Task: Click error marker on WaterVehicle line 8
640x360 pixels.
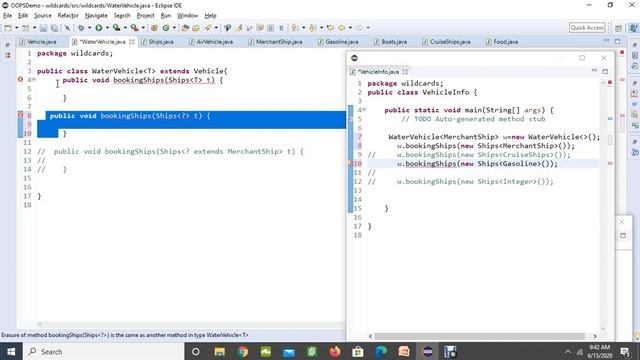Action: (x=20, y=115)
